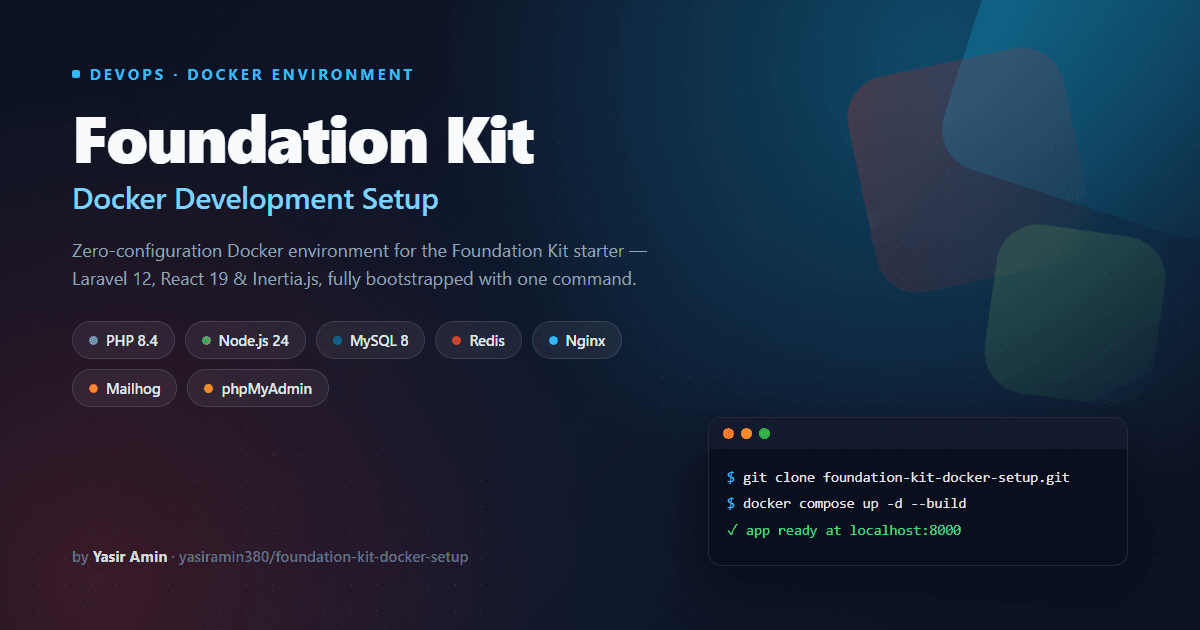
Task: Click the docker compose up command line
Action: (846, 503)
